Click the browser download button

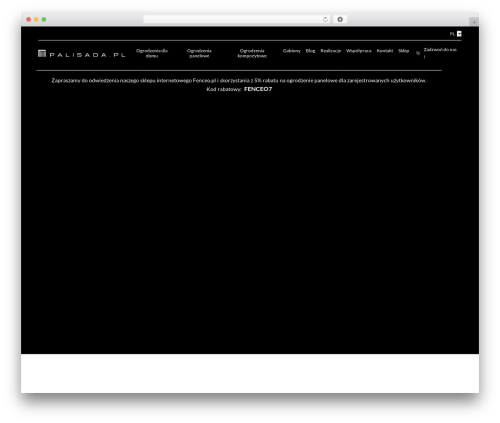340,19
